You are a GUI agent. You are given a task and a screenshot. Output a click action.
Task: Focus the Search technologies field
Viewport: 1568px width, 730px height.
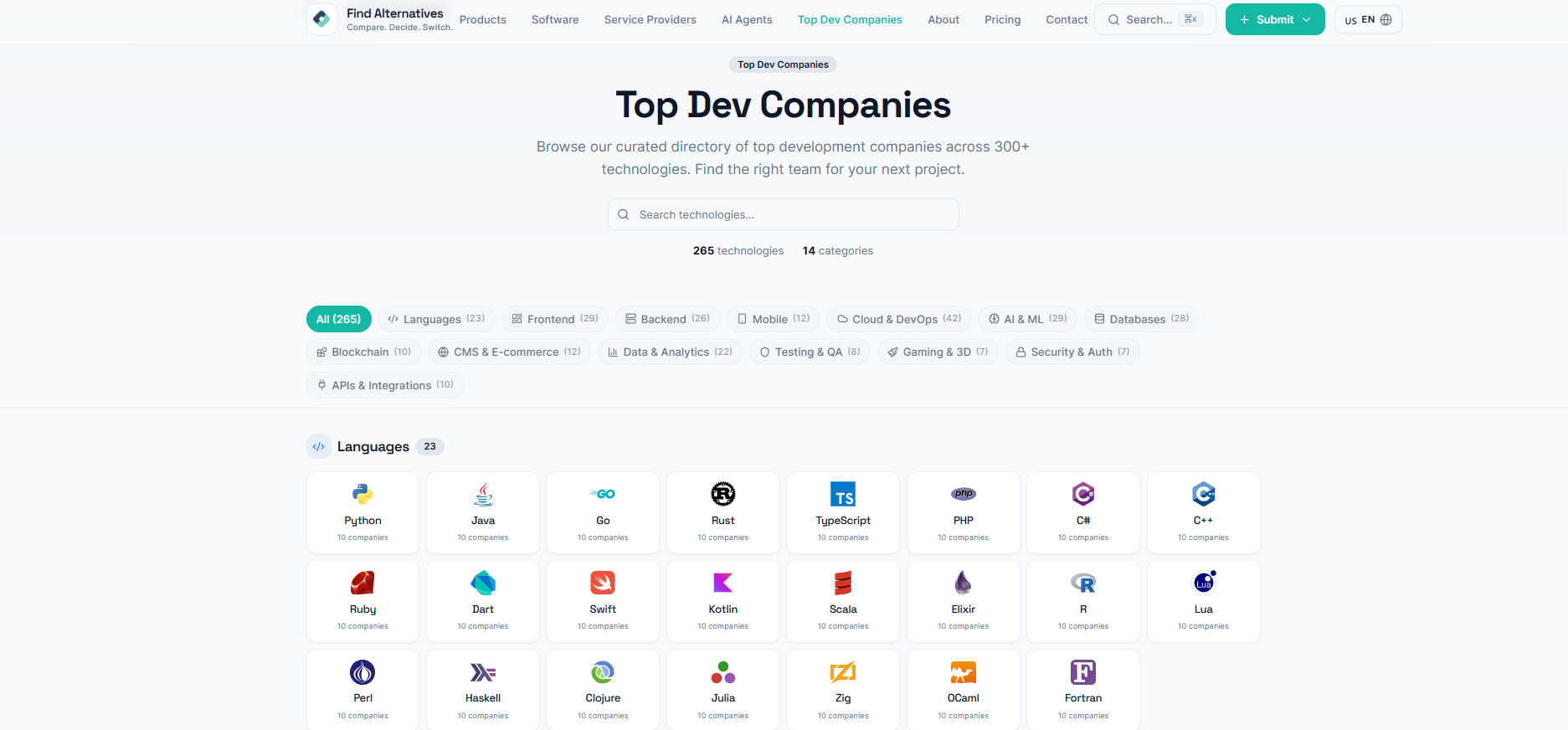pos(784,214)
